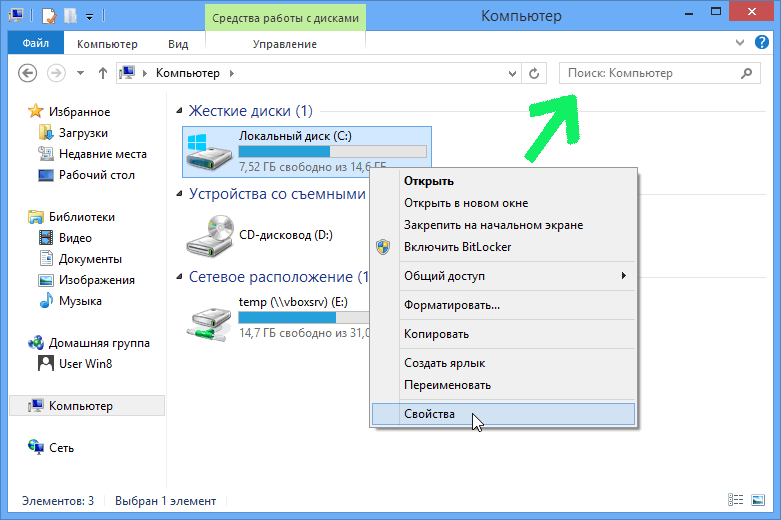Open the Файл menu tab
Viewport: 781px width, 520px height.
click(35, 43)
